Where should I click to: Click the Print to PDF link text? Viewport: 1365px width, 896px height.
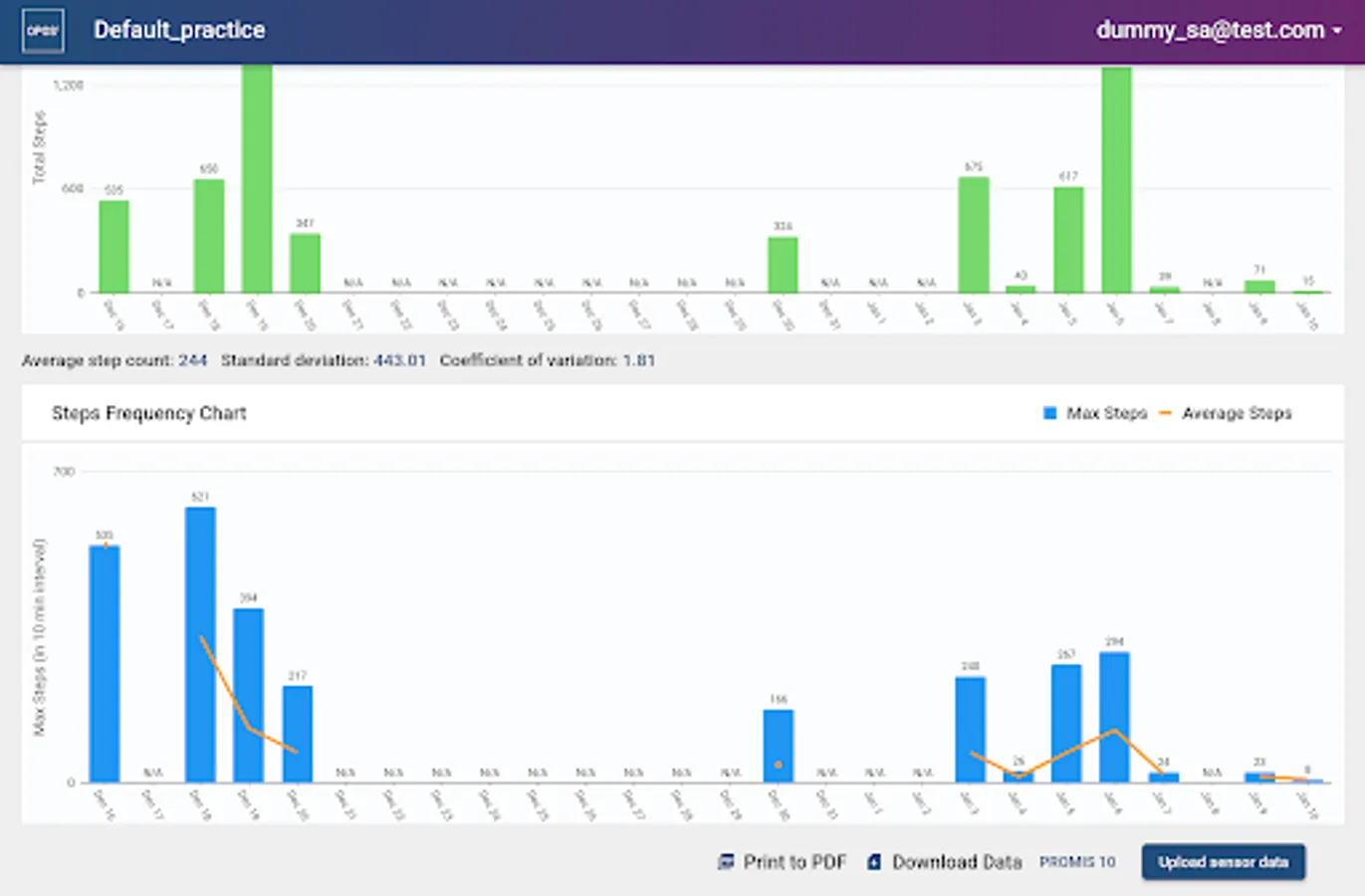(795, 862)
